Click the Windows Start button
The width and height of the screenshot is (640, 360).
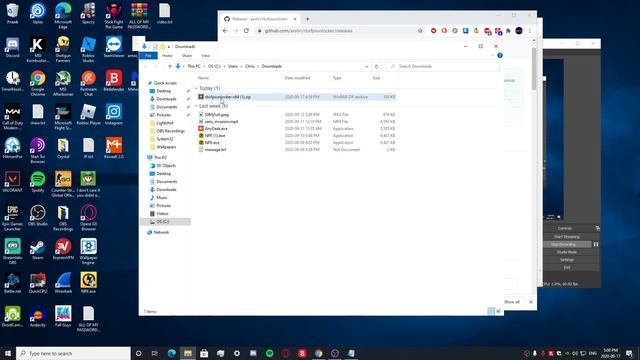point(8,353)
